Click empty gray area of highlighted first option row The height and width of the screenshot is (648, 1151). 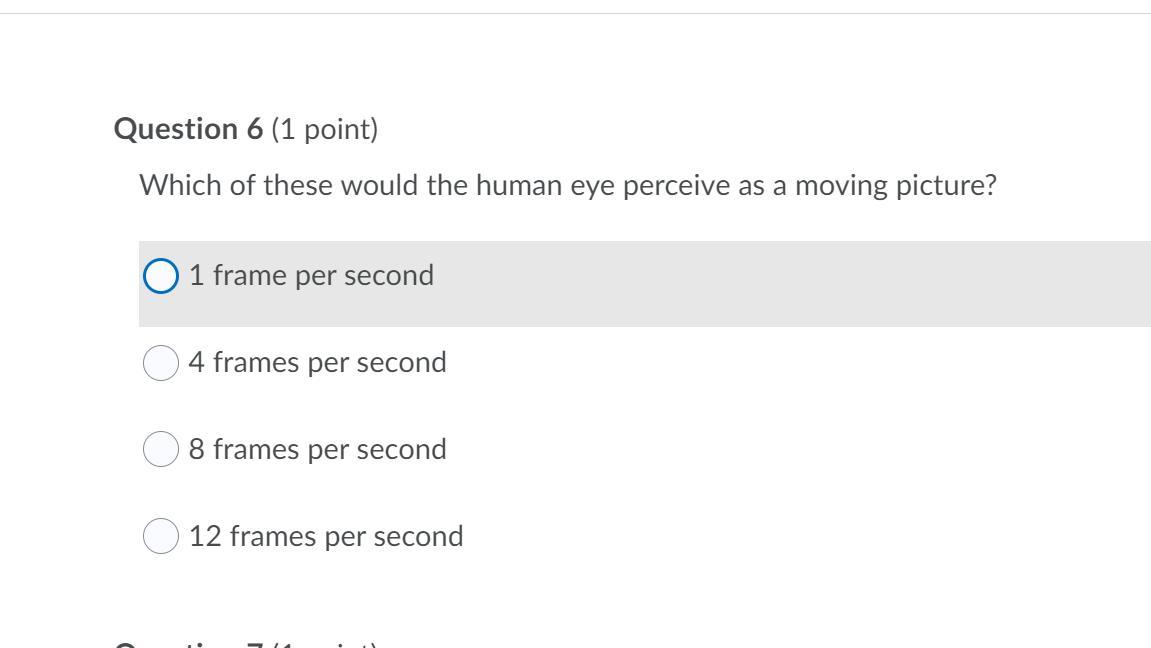click(x=800, y=283)
